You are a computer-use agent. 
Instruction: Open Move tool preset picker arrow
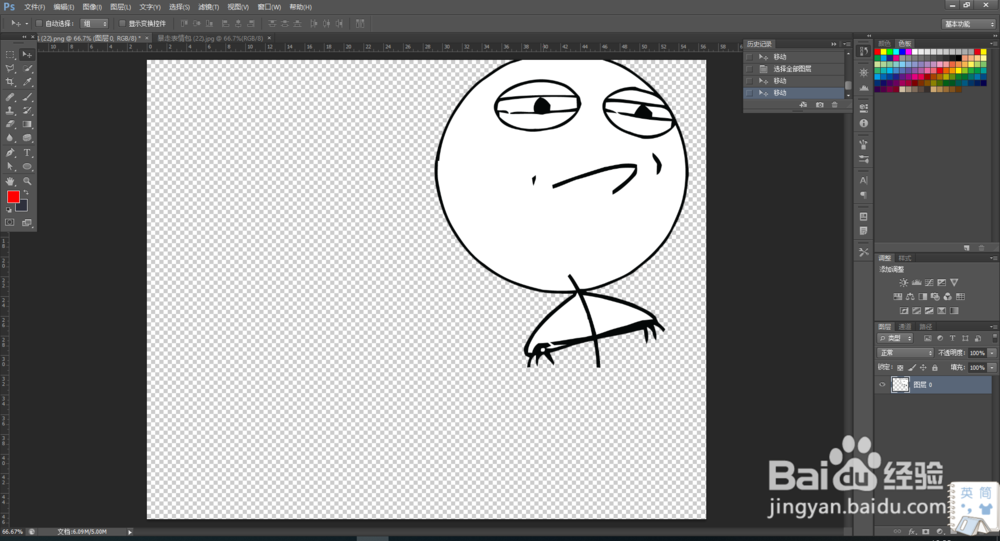27,24
